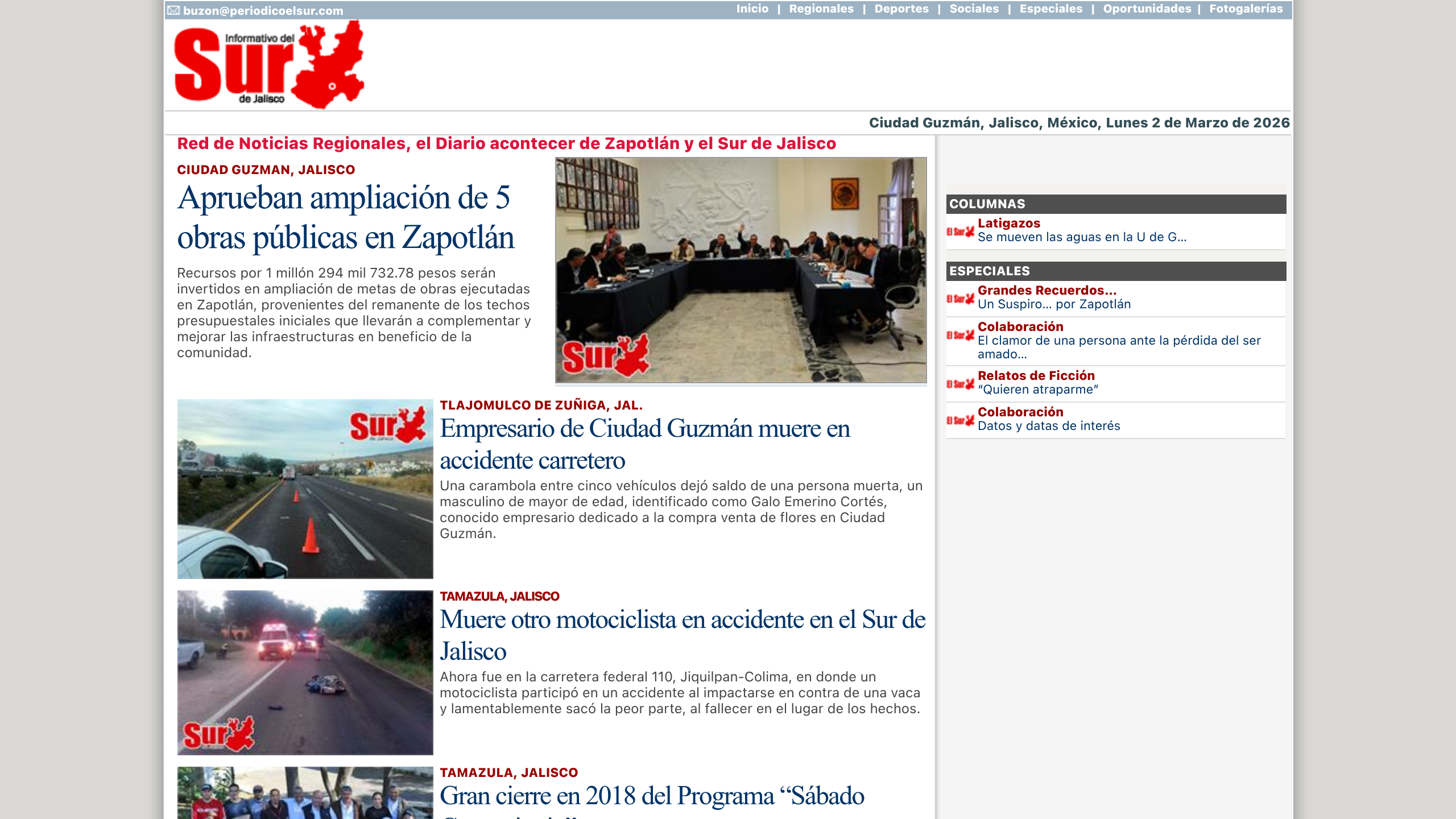Select the El Sur icon beside Datos y datas
This screenshot has width=1456, height=819.
click(x=960, y=419)
